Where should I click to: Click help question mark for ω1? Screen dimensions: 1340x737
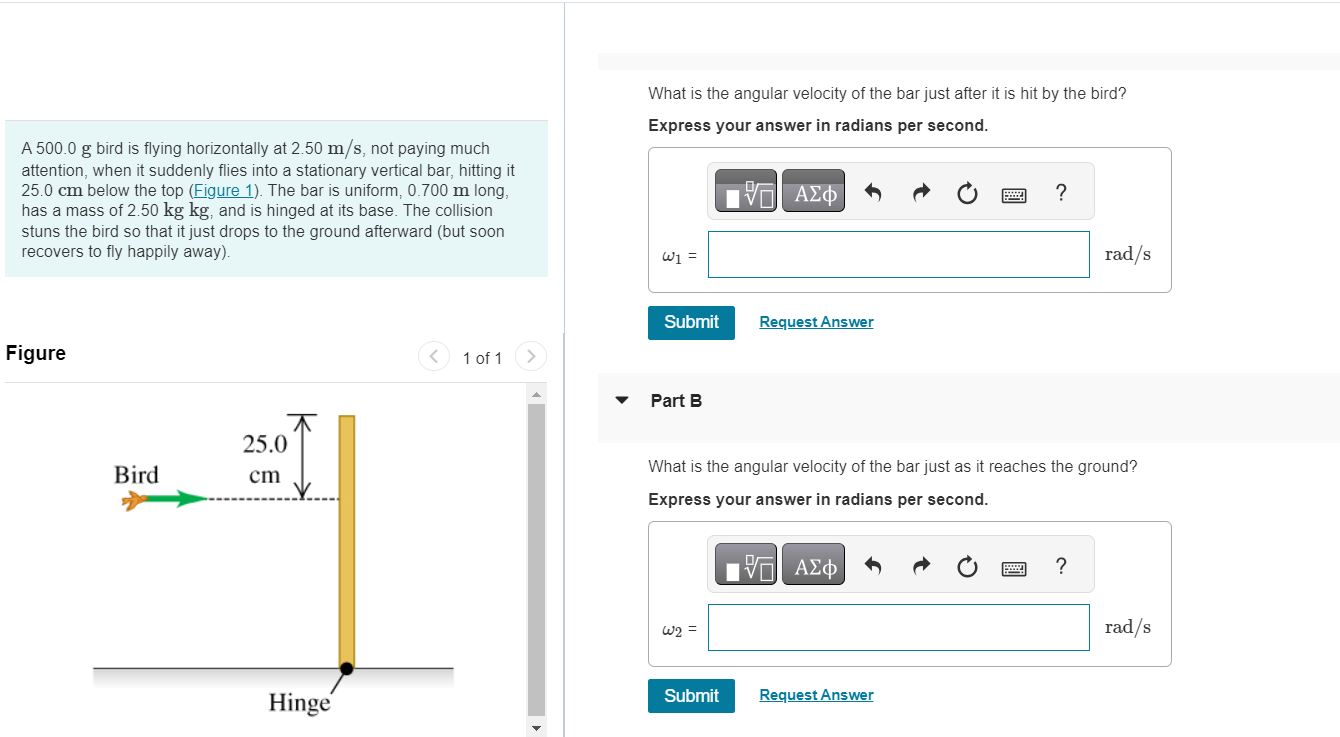point(1061,192)
